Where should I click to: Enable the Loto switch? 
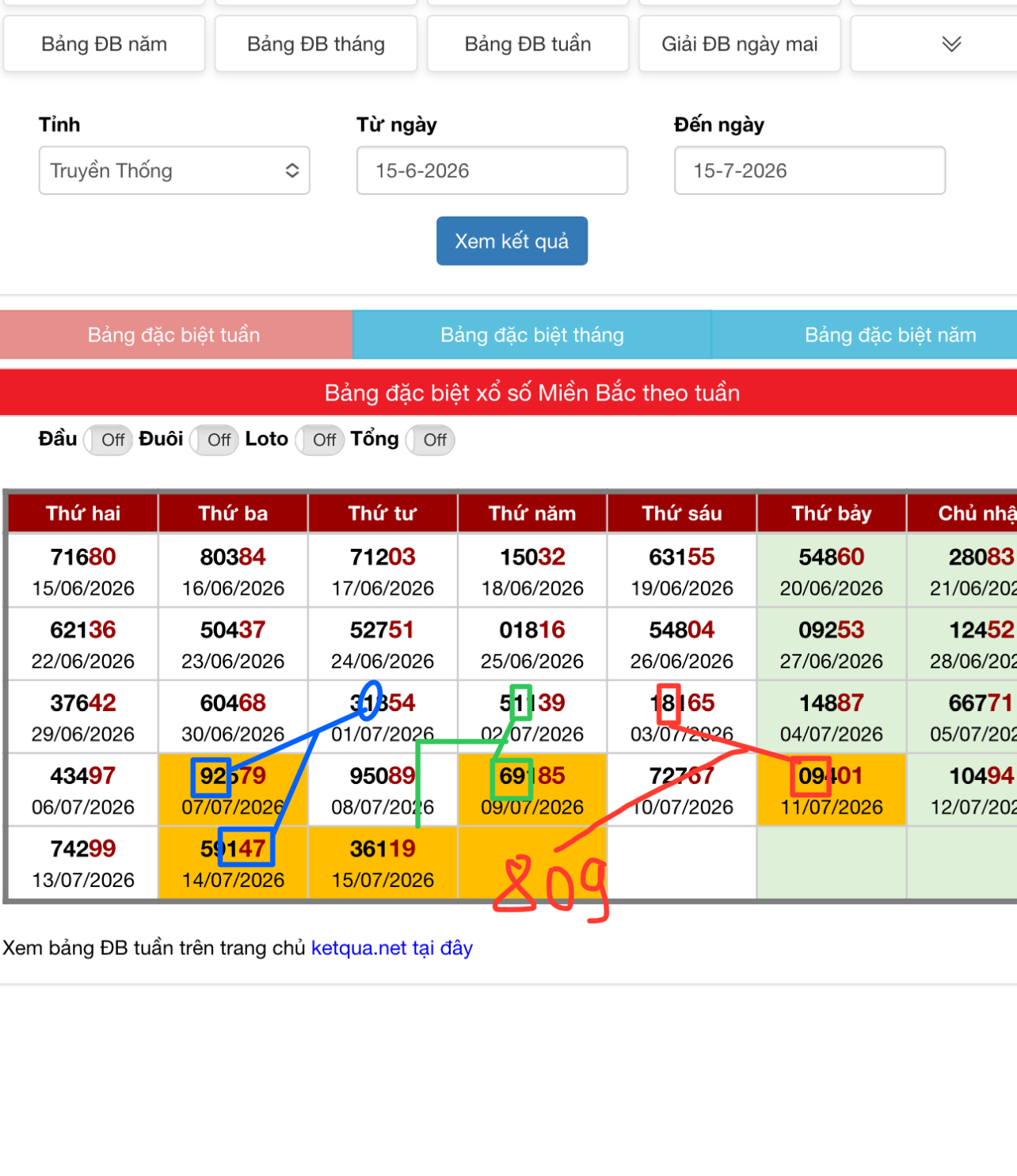320,440
